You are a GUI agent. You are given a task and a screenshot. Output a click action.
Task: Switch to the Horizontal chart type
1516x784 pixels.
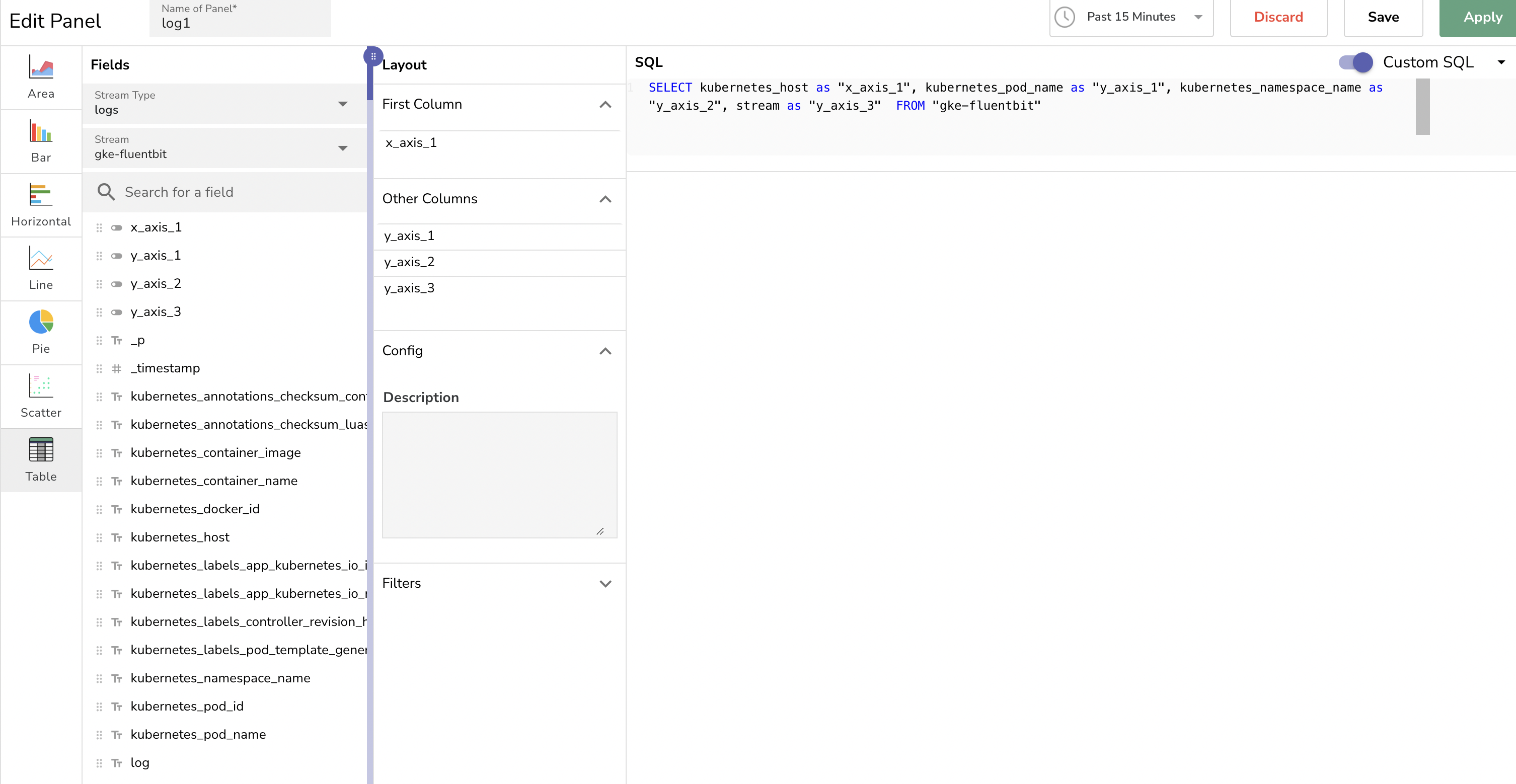[41, 205]
